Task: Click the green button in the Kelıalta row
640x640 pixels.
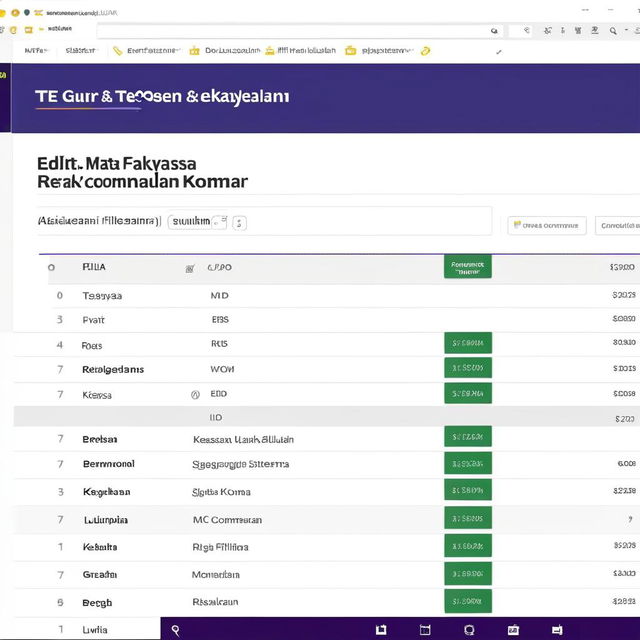Action: coord(468,546)
